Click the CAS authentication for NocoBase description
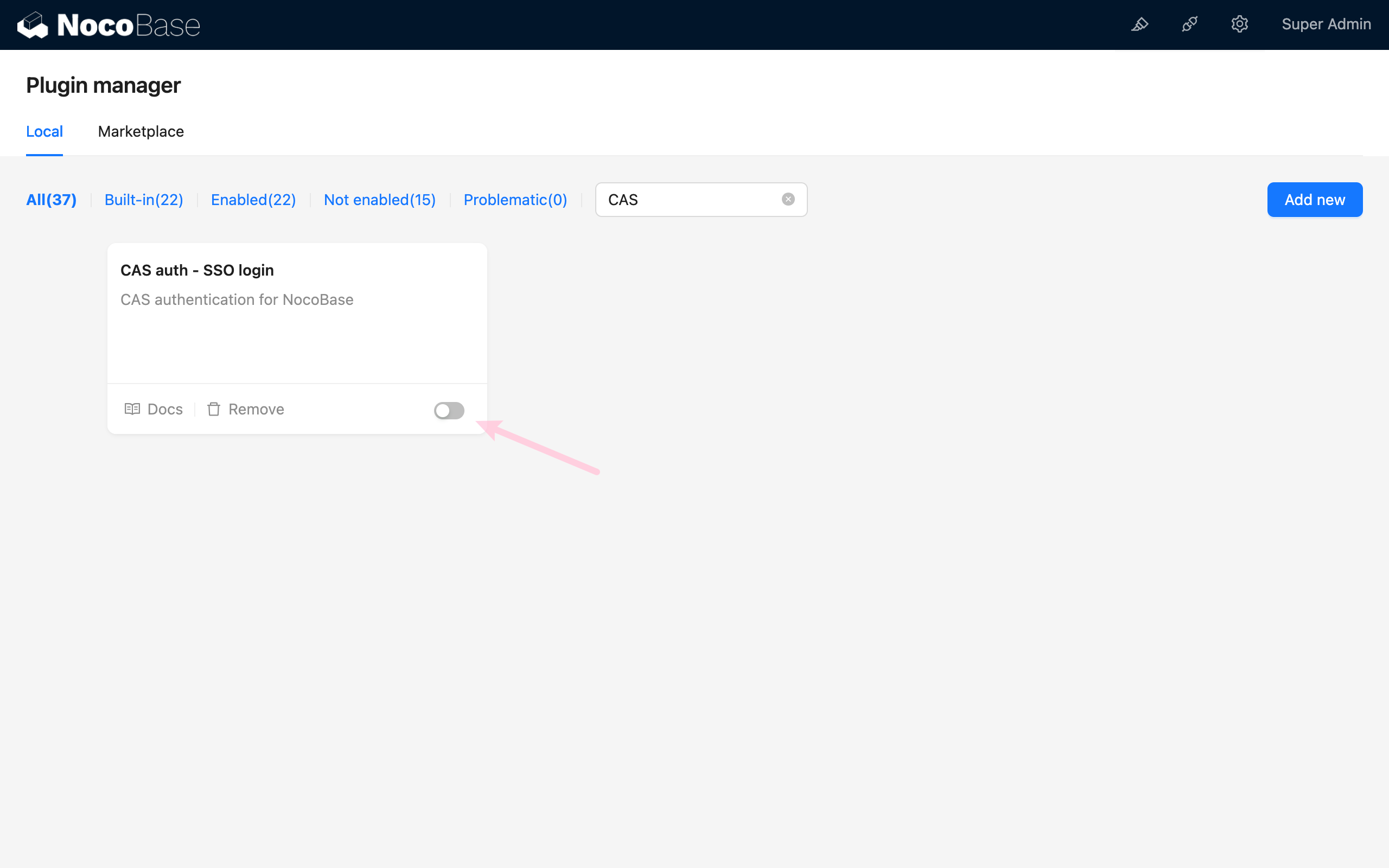Screen dimensions: 1389x868 [237, 299]
